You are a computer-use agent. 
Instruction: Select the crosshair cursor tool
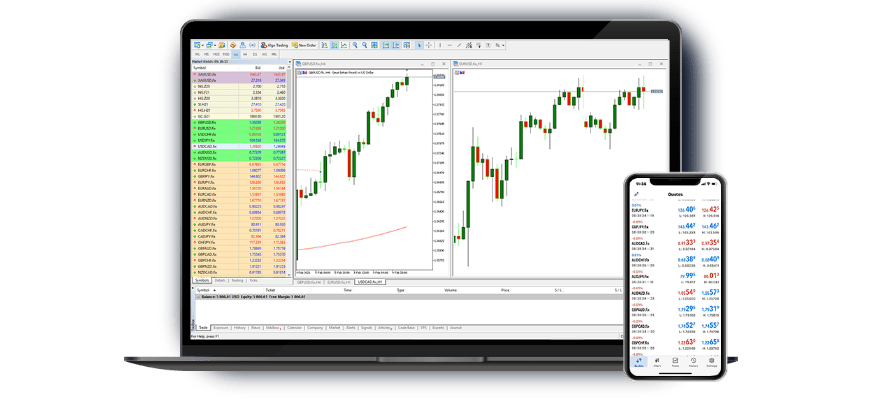429,45
